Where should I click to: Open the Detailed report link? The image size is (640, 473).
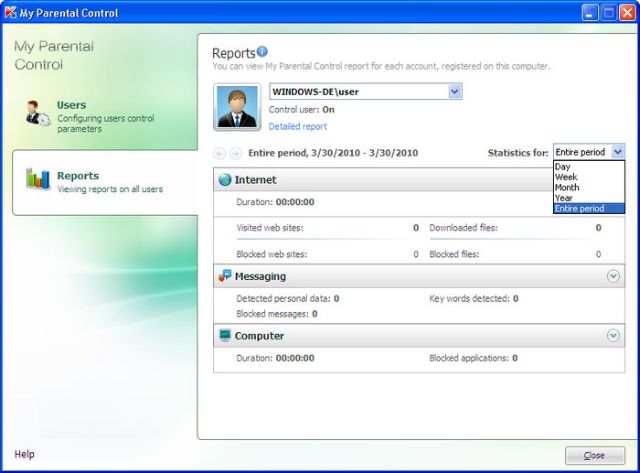click(x=297, y=127)
